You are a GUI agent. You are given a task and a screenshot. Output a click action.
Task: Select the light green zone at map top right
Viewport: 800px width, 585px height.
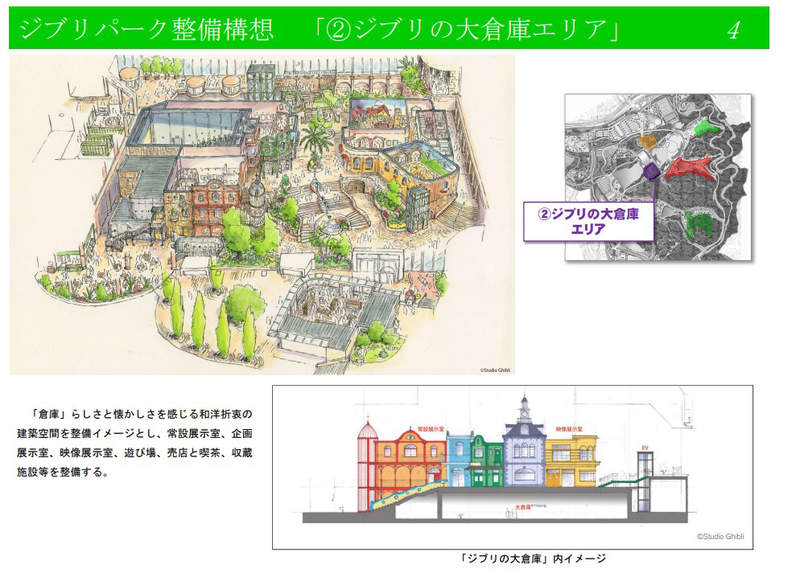(x=706, y=127)
